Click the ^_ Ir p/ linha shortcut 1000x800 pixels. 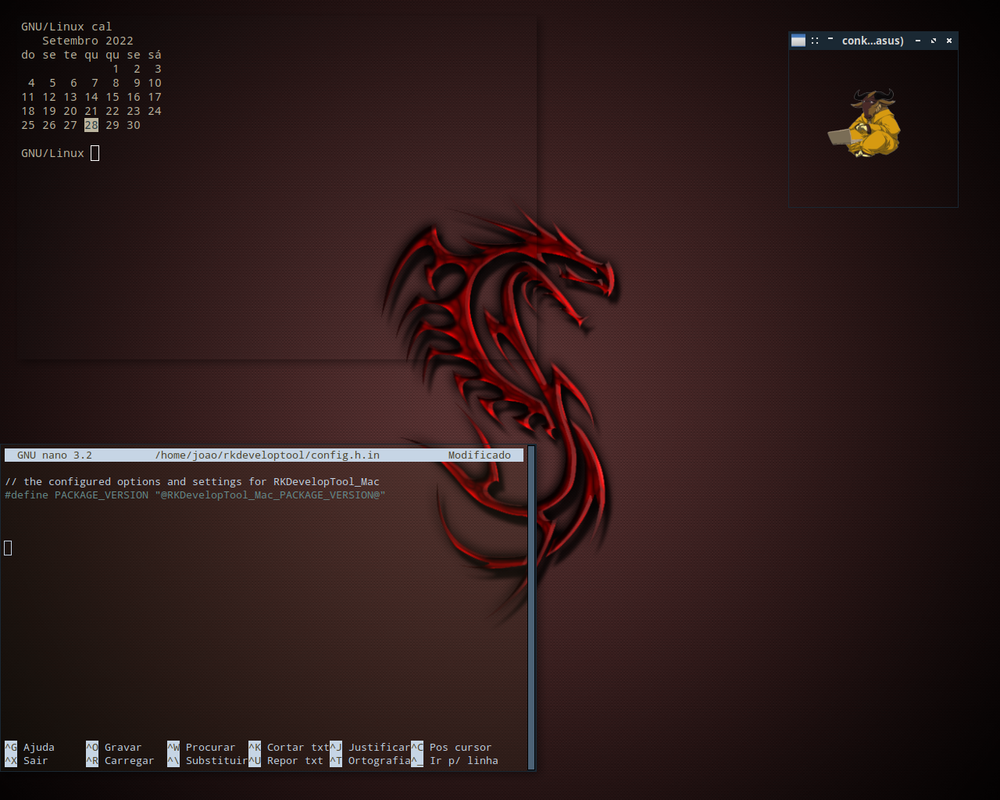[x=455, y=760]
